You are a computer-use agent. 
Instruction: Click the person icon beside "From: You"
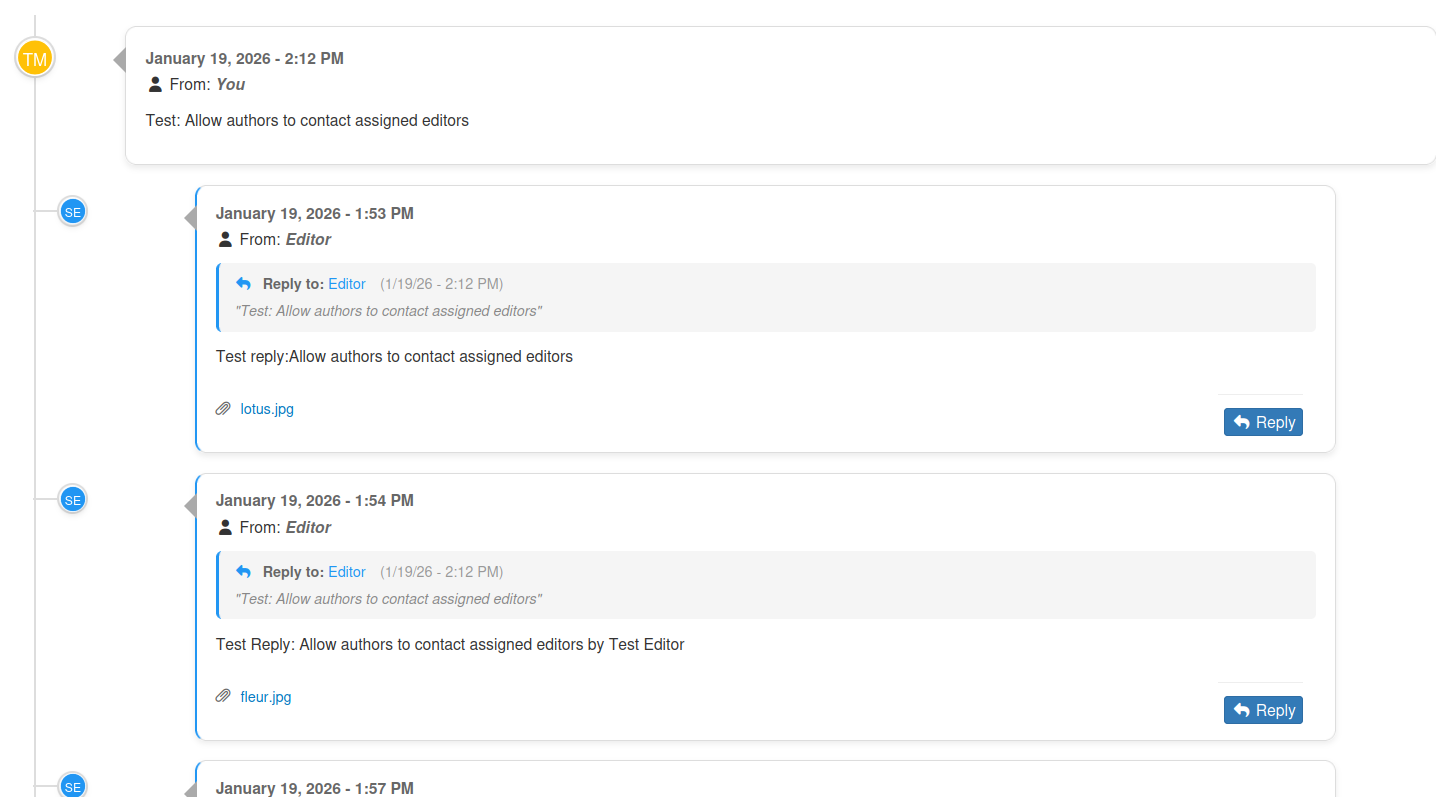(155, 85)
